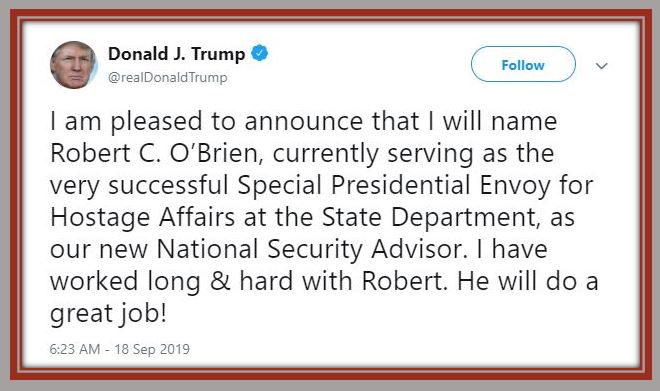Image resolution: width=660 pixels, height=391 pixels.
Task: Click the ampersand symbol in the tweet
Action: (221, 281)
